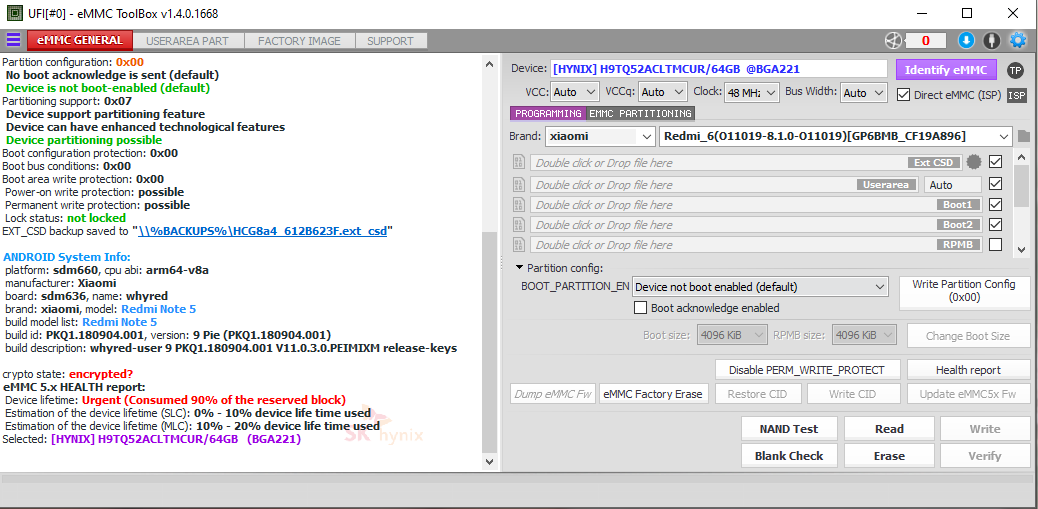Switch to FACTORY IMAGE tab
The height and width of the screenshot is (509, 1038).
click(299, 41)
